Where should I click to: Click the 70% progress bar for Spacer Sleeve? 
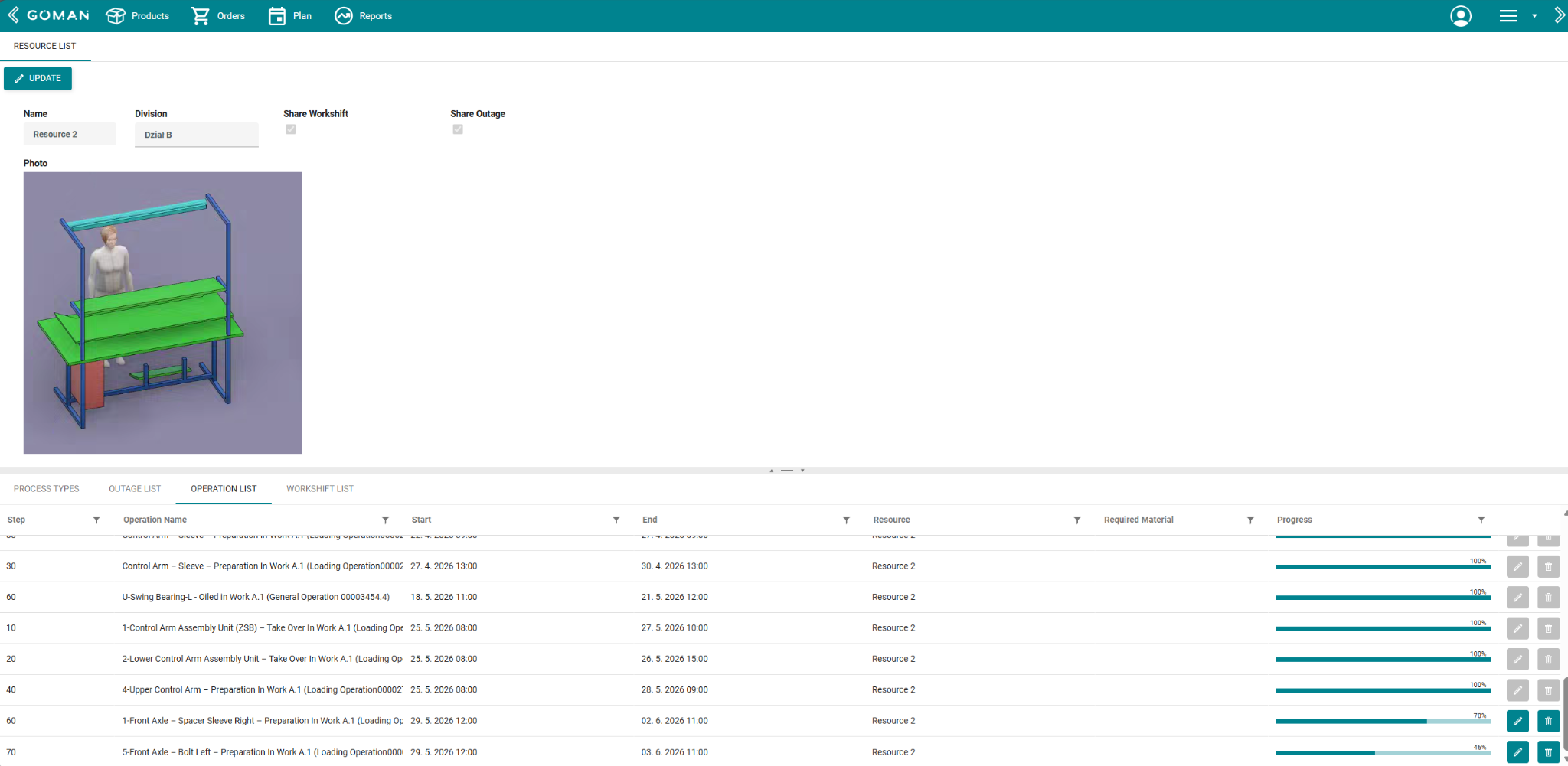(x=1383, y=721)
